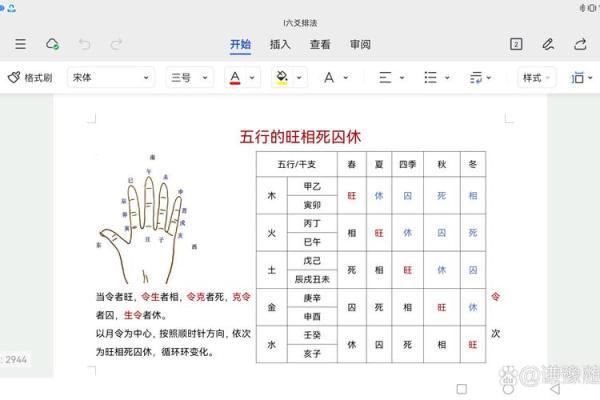Select the cell containing 壬癸

[312, 335]
